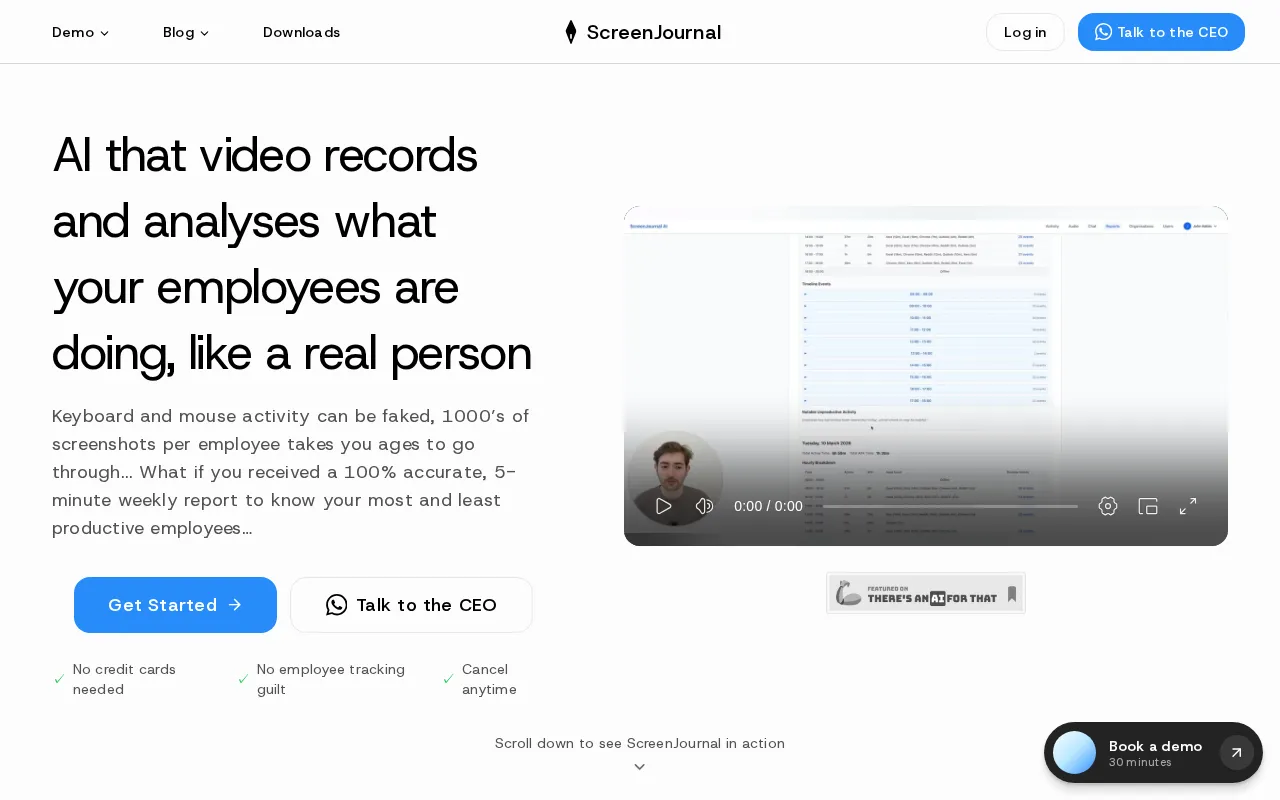Go to the Downloads page
Image resolution: width=1280 pixels, height=800 pixels.
[301, 32]
